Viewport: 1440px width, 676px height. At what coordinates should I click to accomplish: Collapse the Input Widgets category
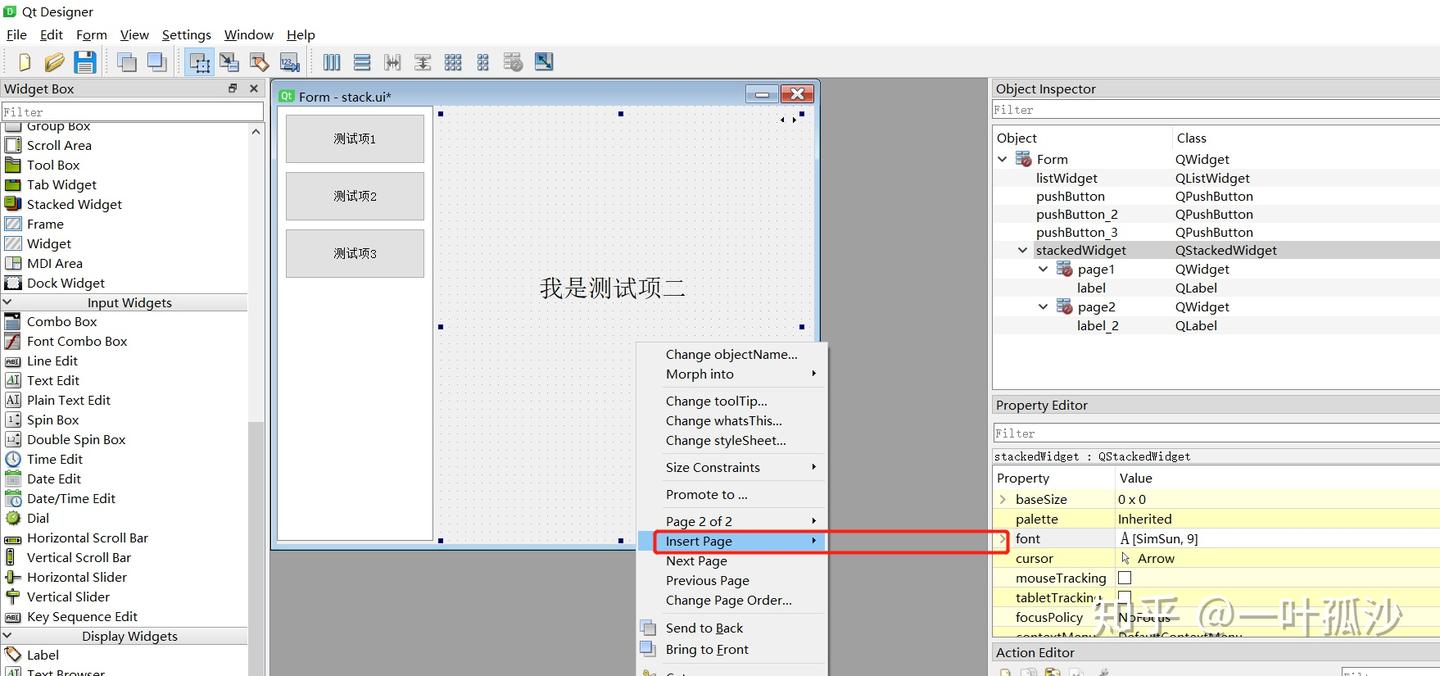point(9,302)
